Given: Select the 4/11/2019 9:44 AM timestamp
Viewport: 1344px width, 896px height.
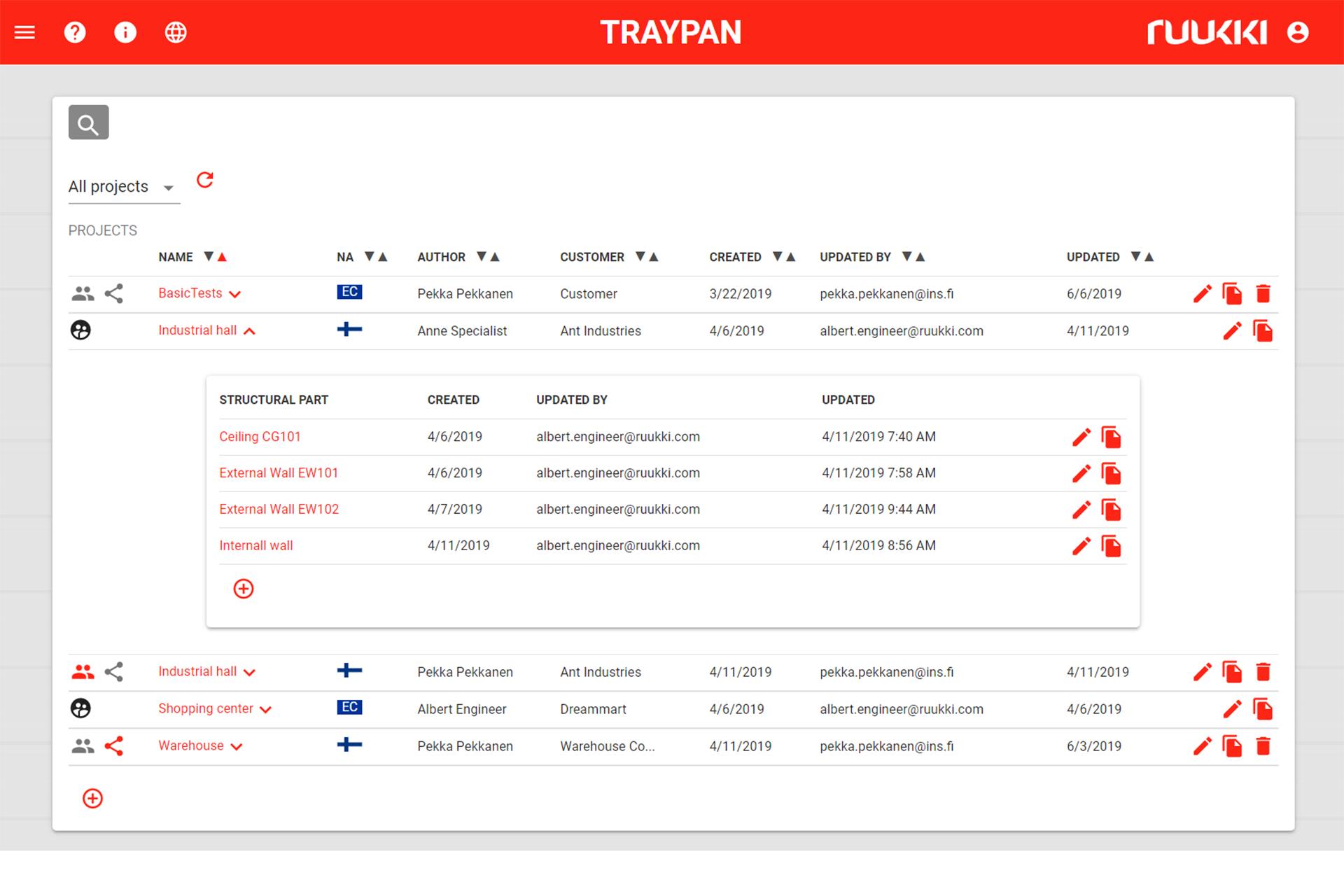Looking at the screenshot, I should tap(878, 510).
